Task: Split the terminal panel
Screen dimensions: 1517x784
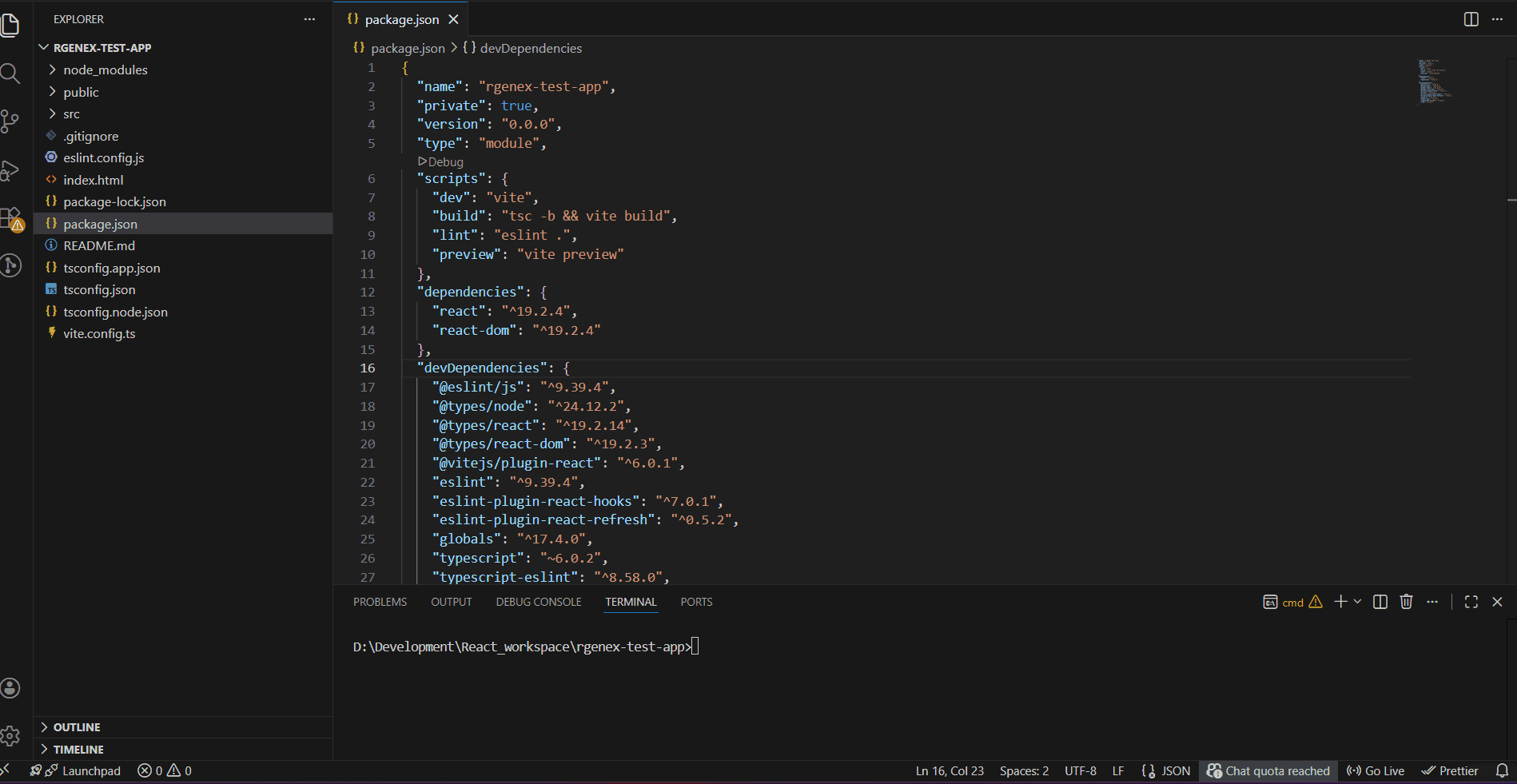Action: [1380, 602]
